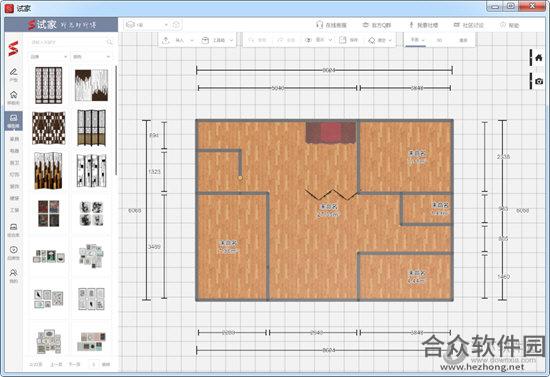Select the gold-bottomed folding screen thumbnail
This screenshot has height=377, width=550.
[x=91, y=128]
